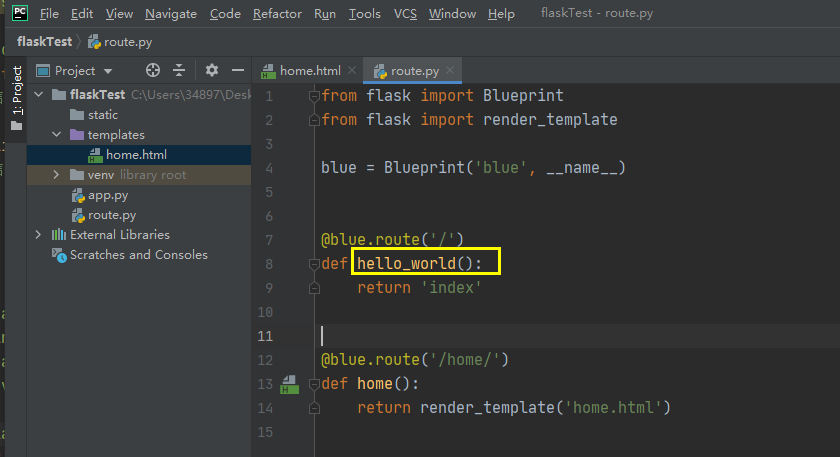Click flaskTest in the breadcrumb bar
The image size is (840, 457).
point(44,42)
